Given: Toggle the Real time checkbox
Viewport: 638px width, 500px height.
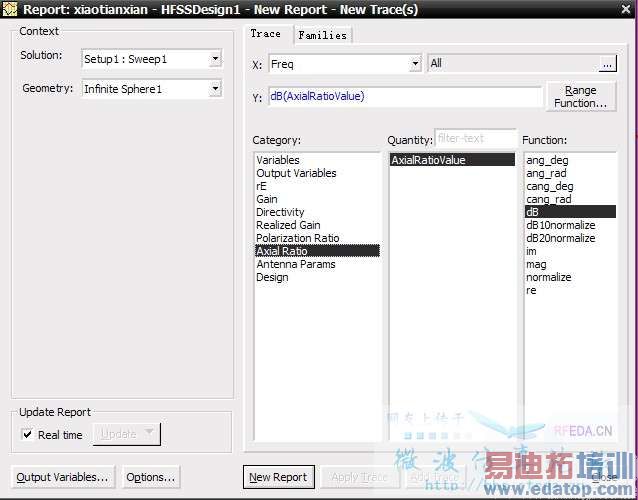Looking at the screenshot, I should [27, 434].
